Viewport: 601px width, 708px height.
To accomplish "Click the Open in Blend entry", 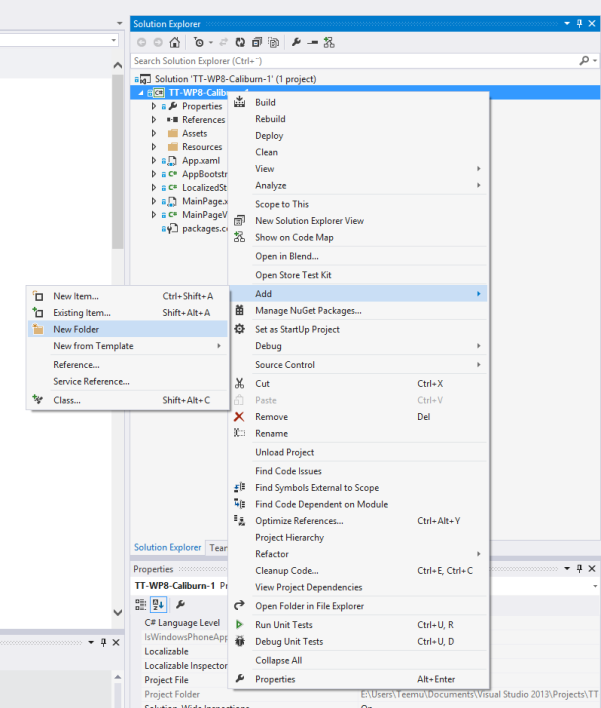I will 360,256.
